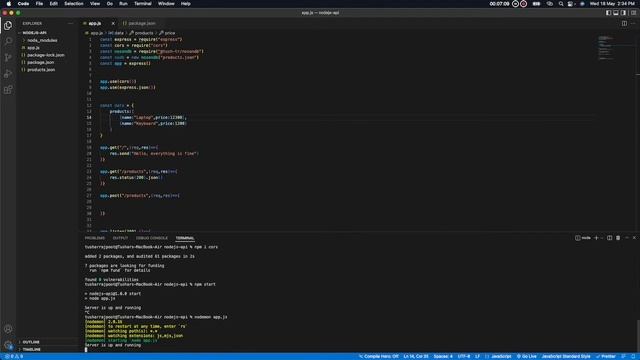
Task: Click the battery icon in menu bar
Action: (536, 4)
